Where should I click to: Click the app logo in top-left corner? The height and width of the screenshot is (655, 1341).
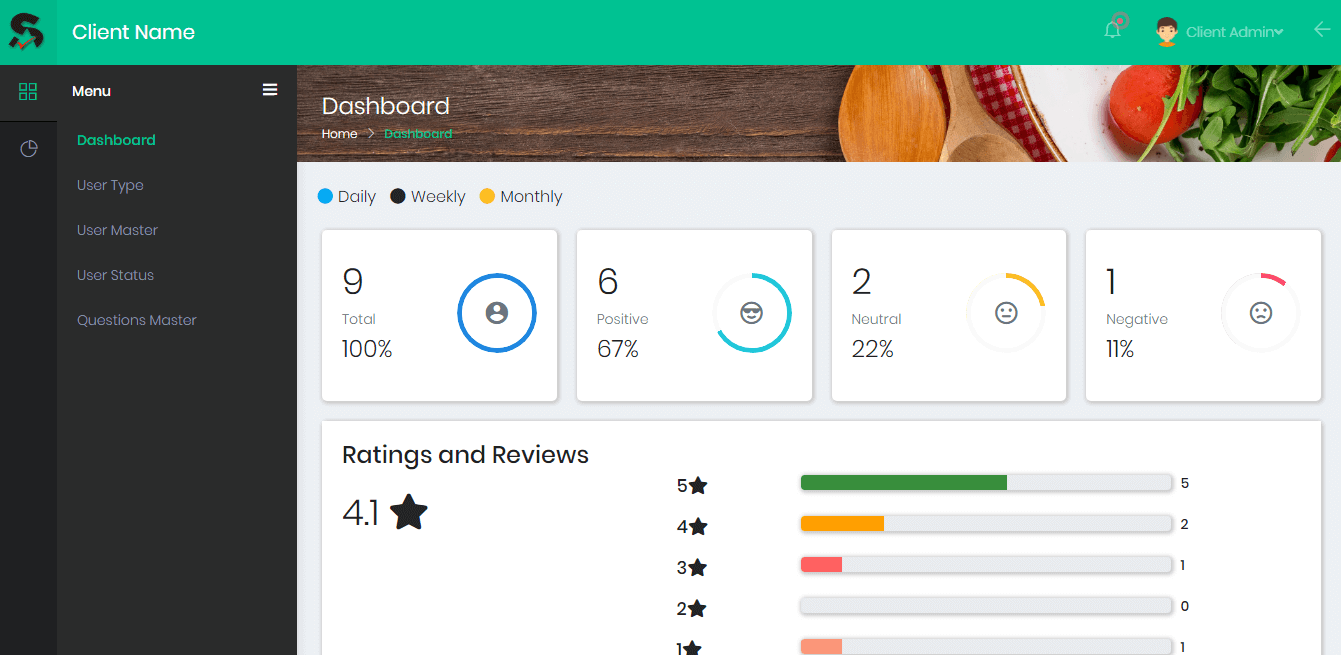pyautogui.click(x=27, y=32)
